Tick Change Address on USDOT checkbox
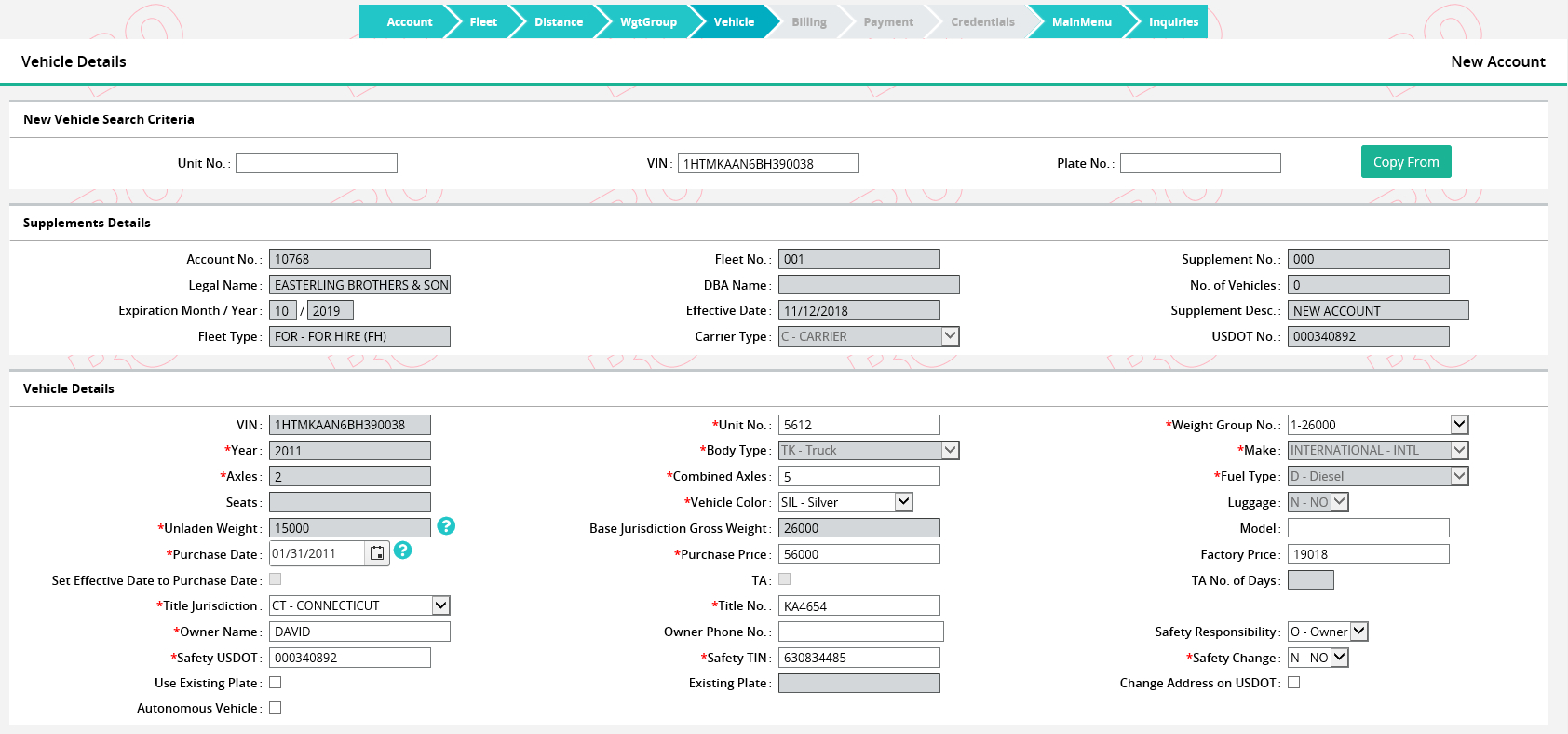 tap(1294, 683)
